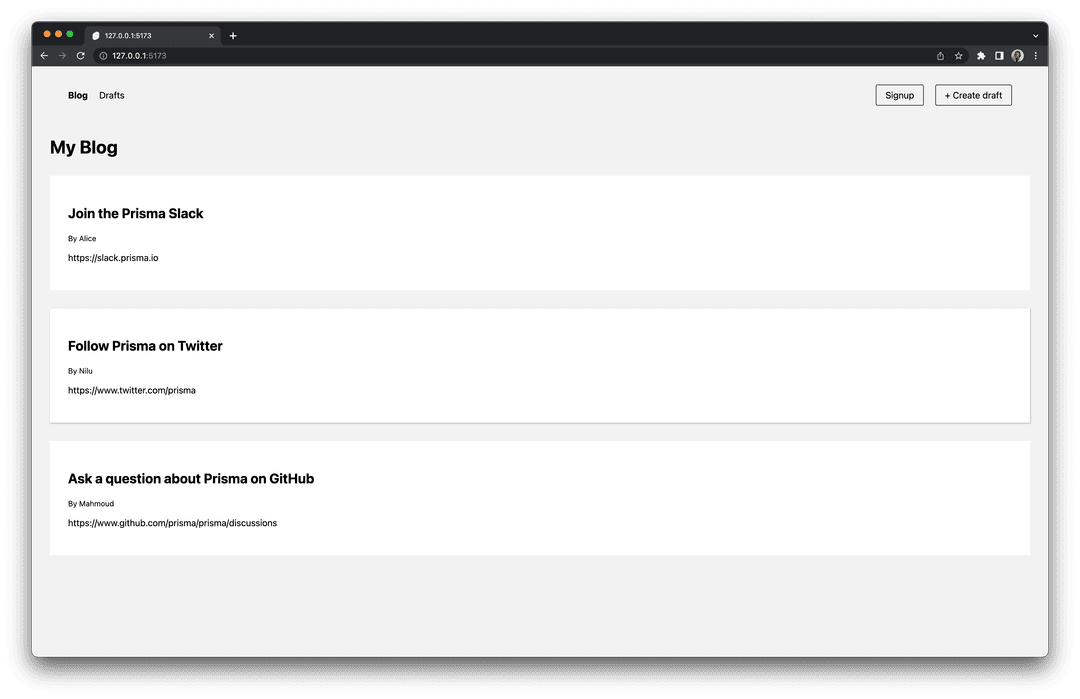Open a new browser tab with the plus
This screenshot has height=699, width=1080.
(233, 35)
